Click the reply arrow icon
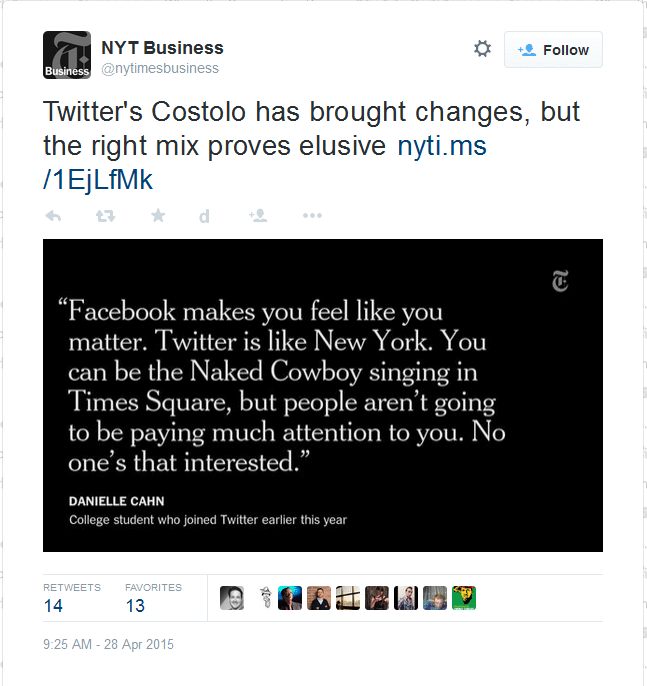Screen dimensions: 647x686 54,215
